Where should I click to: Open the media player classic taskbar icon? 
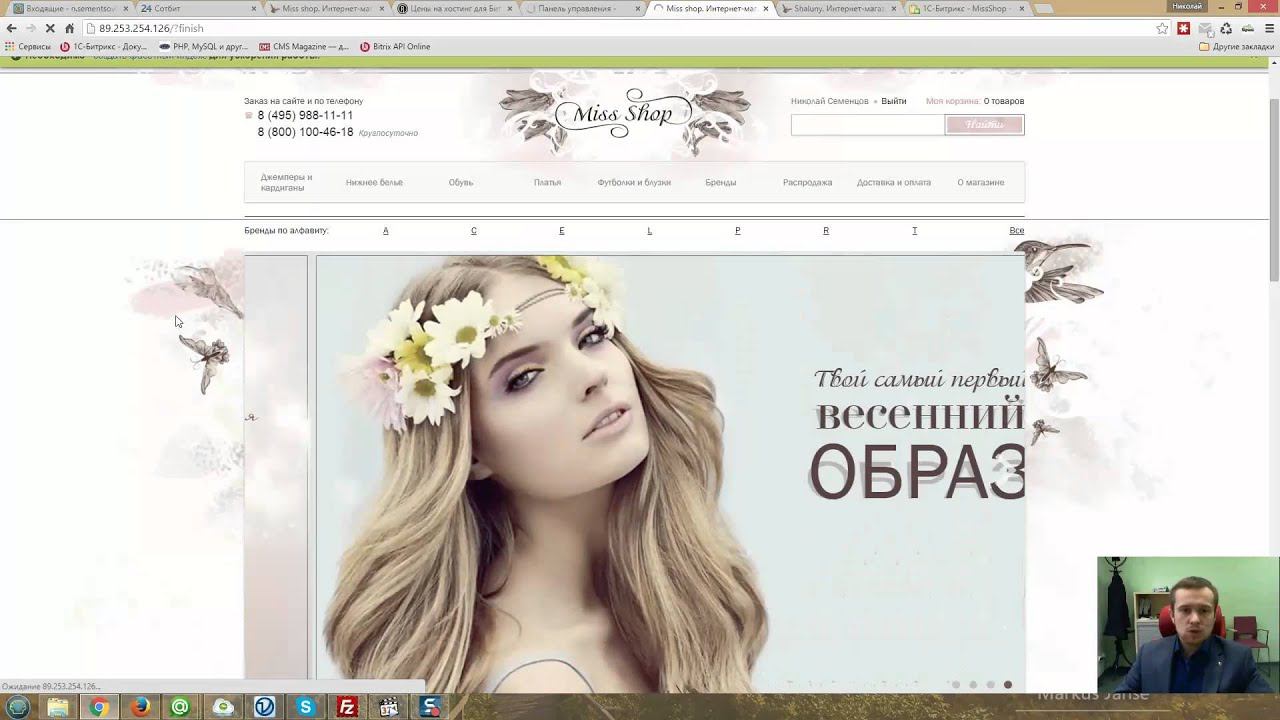[x=389, y=707]
